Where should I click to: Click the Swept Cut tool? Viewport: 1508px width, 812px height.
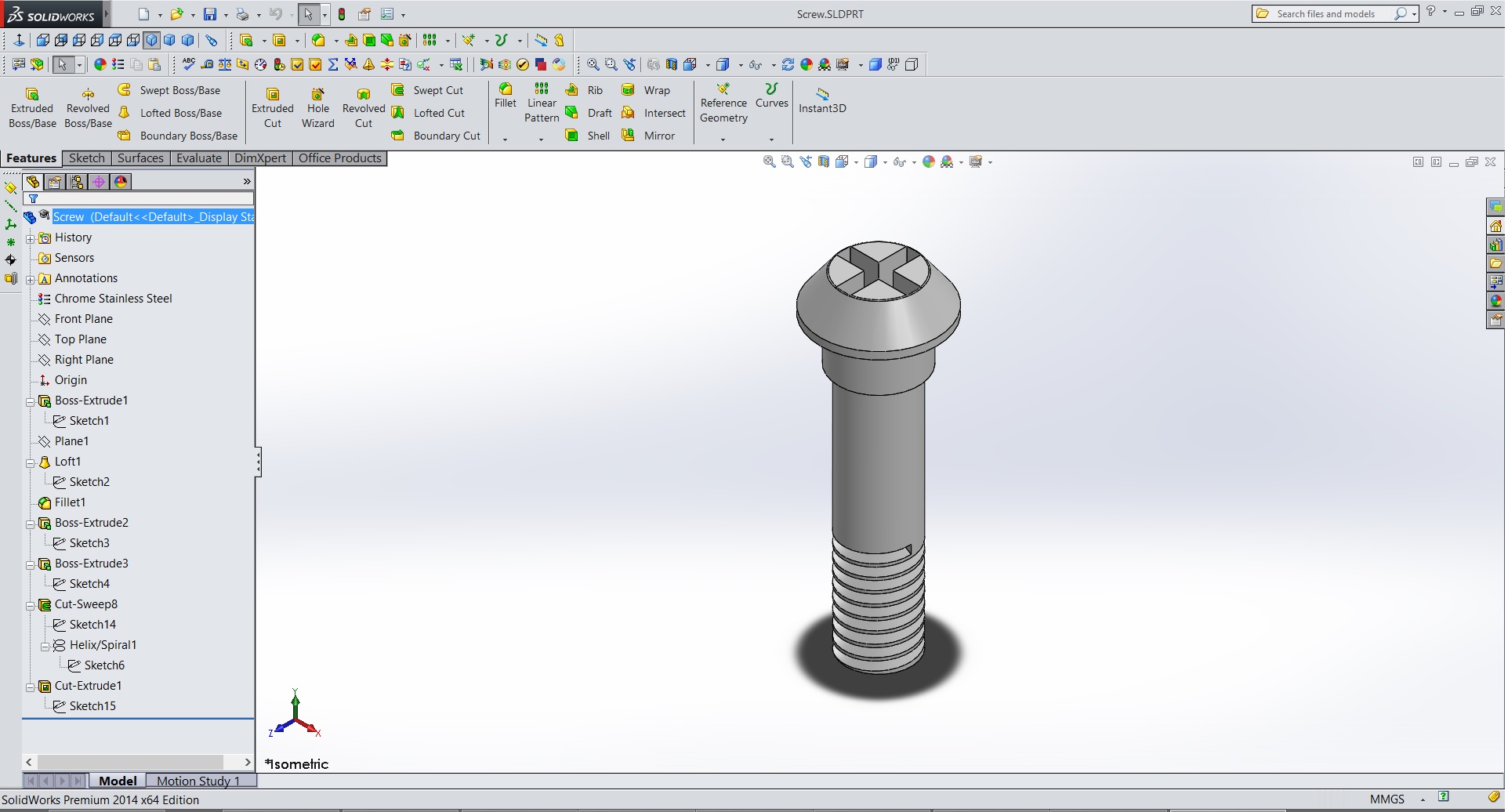428,90
